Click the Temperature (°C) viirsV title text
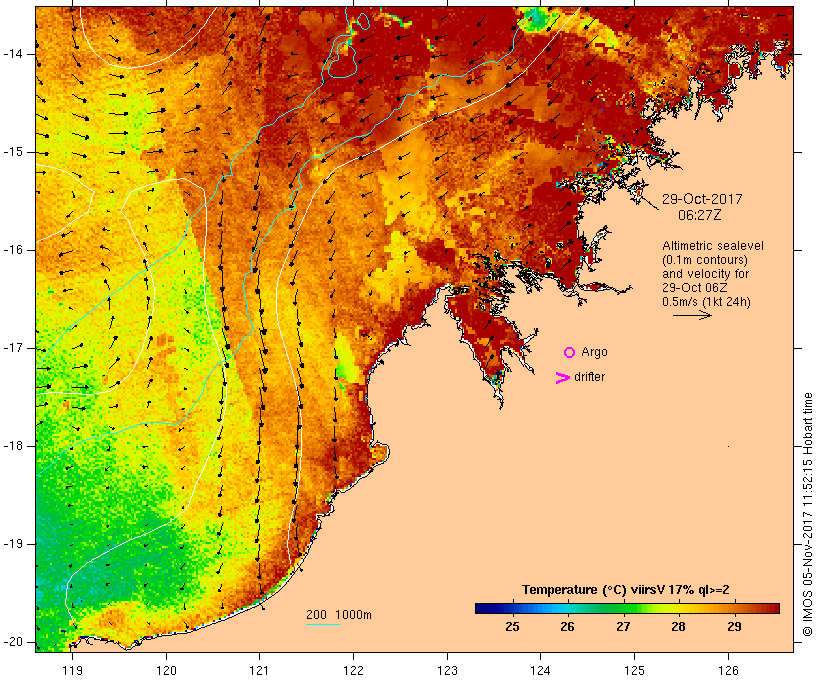The image size is (820, 680). point(625,590)
